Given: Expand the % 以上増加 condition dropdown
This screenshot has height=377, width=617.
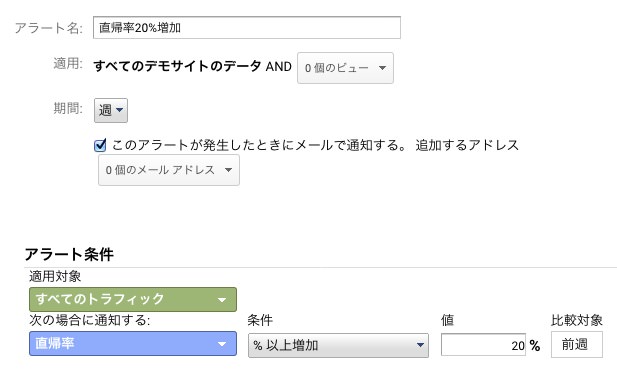Looking at the screenshot, I should 338,345.
